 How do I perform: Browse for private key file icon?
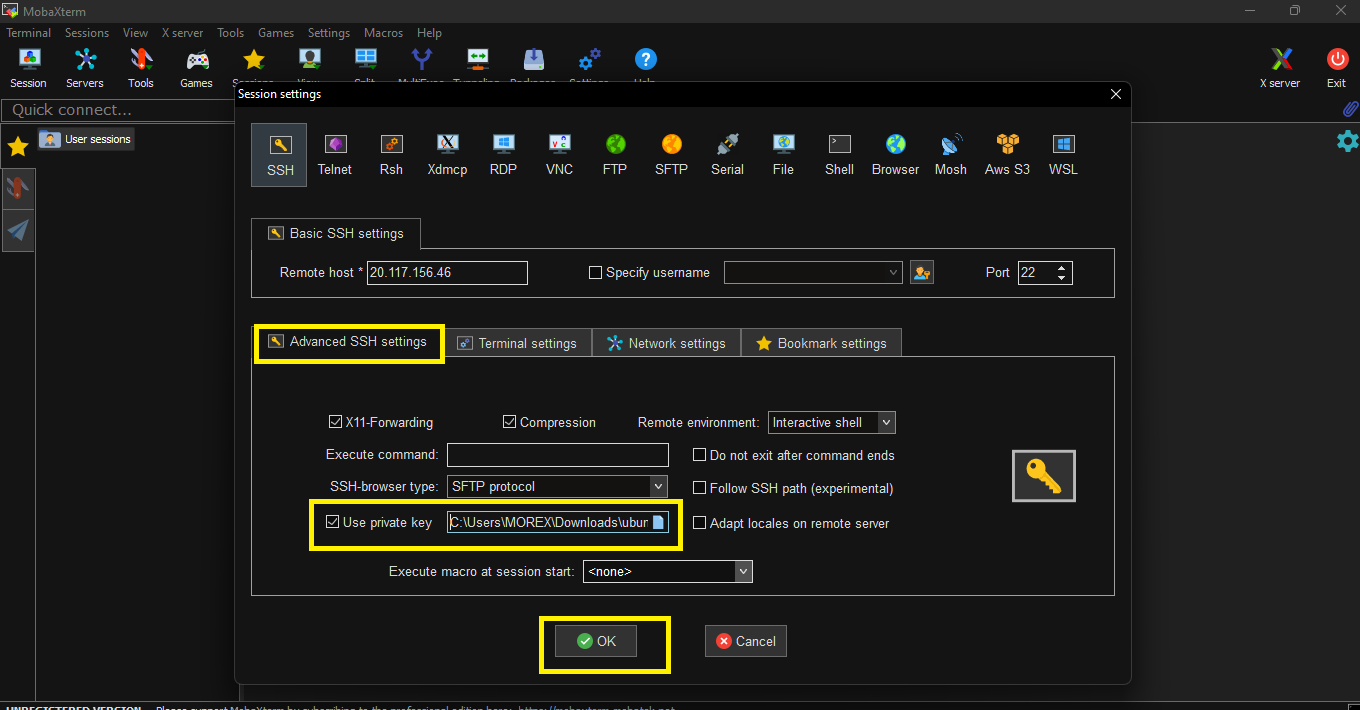[658, 522]
